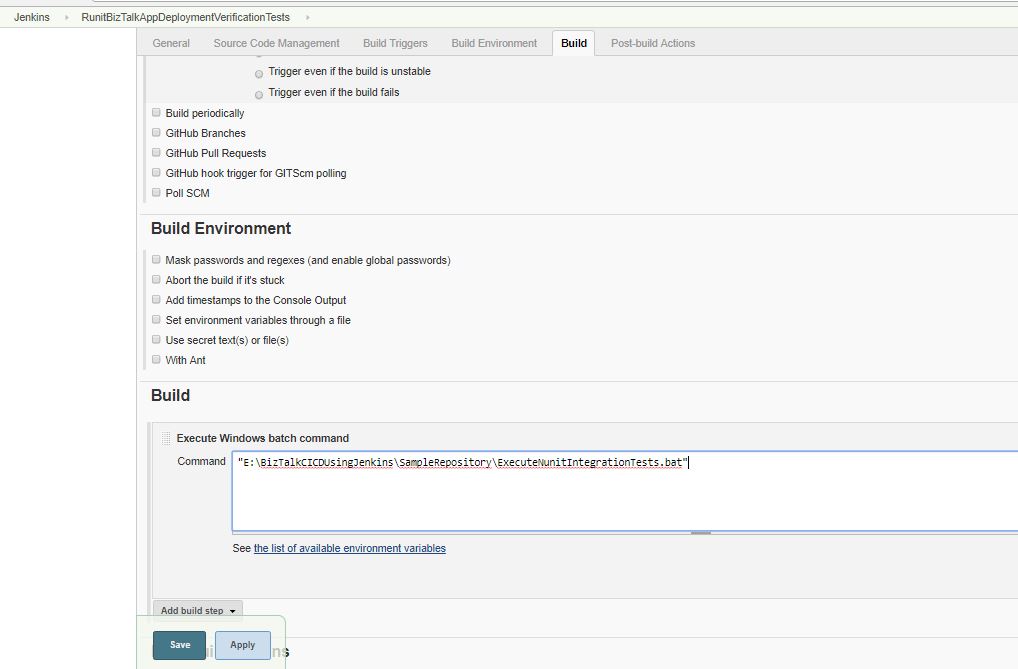Check Set environment variables through a file
This screenshot has width=1018, height=669.
[156, 320]
